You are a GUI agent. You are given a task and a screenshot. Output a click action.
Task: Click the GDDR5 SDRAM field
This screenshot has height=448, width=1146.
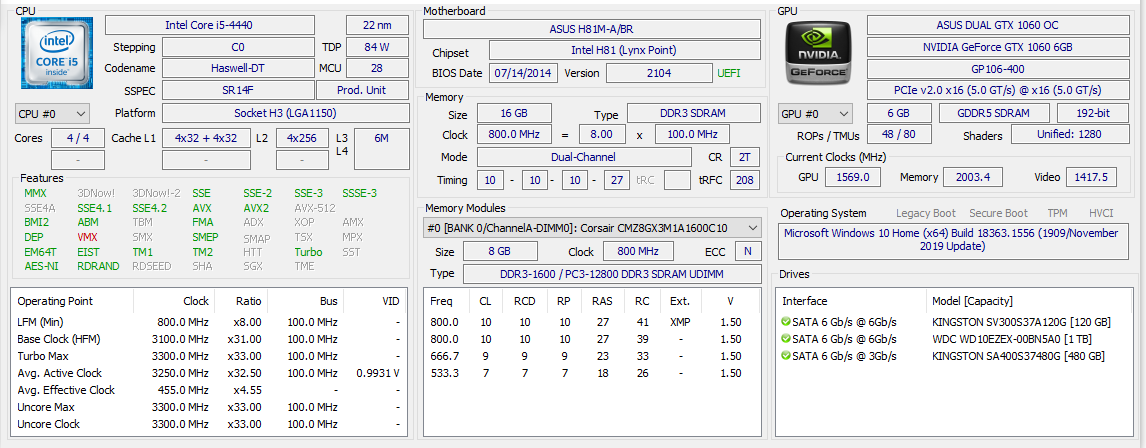(x=994, y=113)
